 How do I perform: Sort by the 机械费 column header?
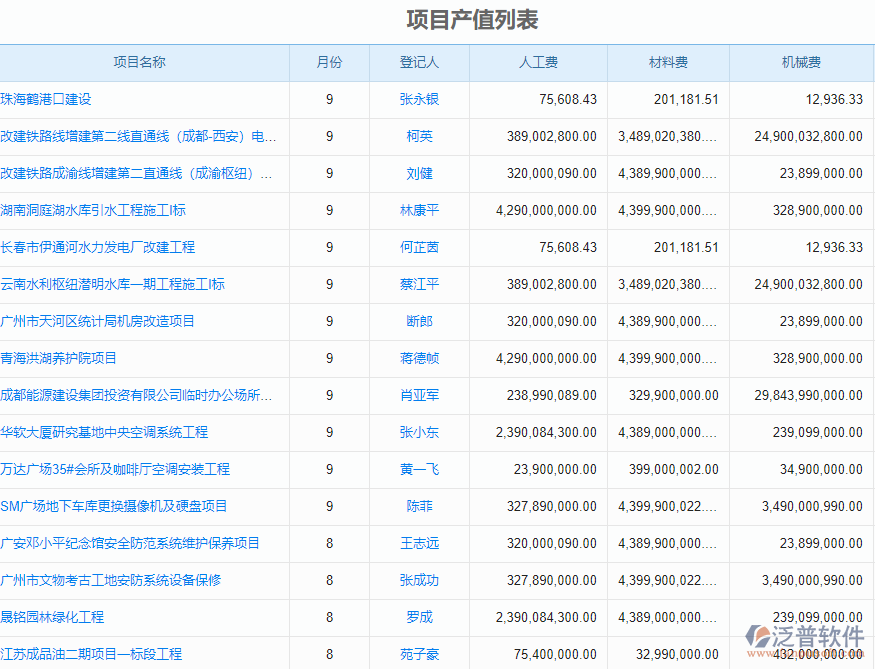click(803, 62)
